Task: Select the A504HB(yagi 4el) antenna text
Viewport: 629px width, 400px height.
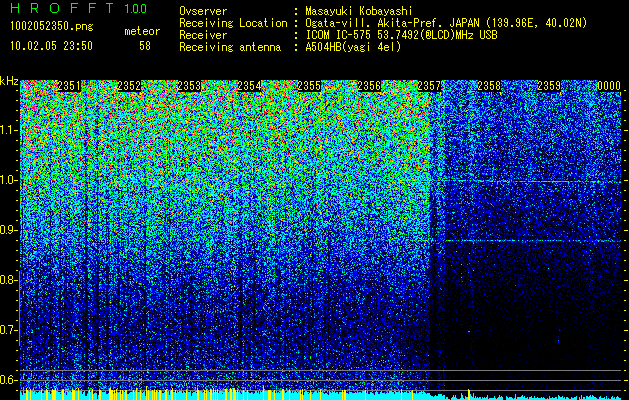Action: (x=353, y=47)
